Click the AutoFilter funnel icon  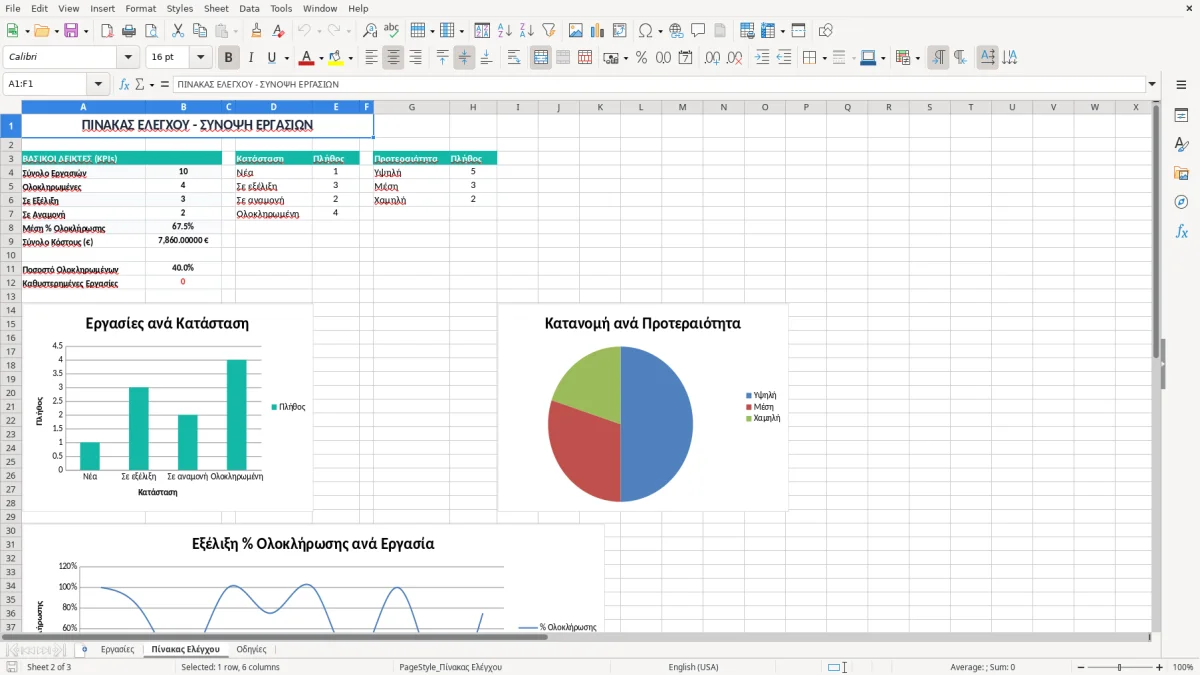click(548, 31)
